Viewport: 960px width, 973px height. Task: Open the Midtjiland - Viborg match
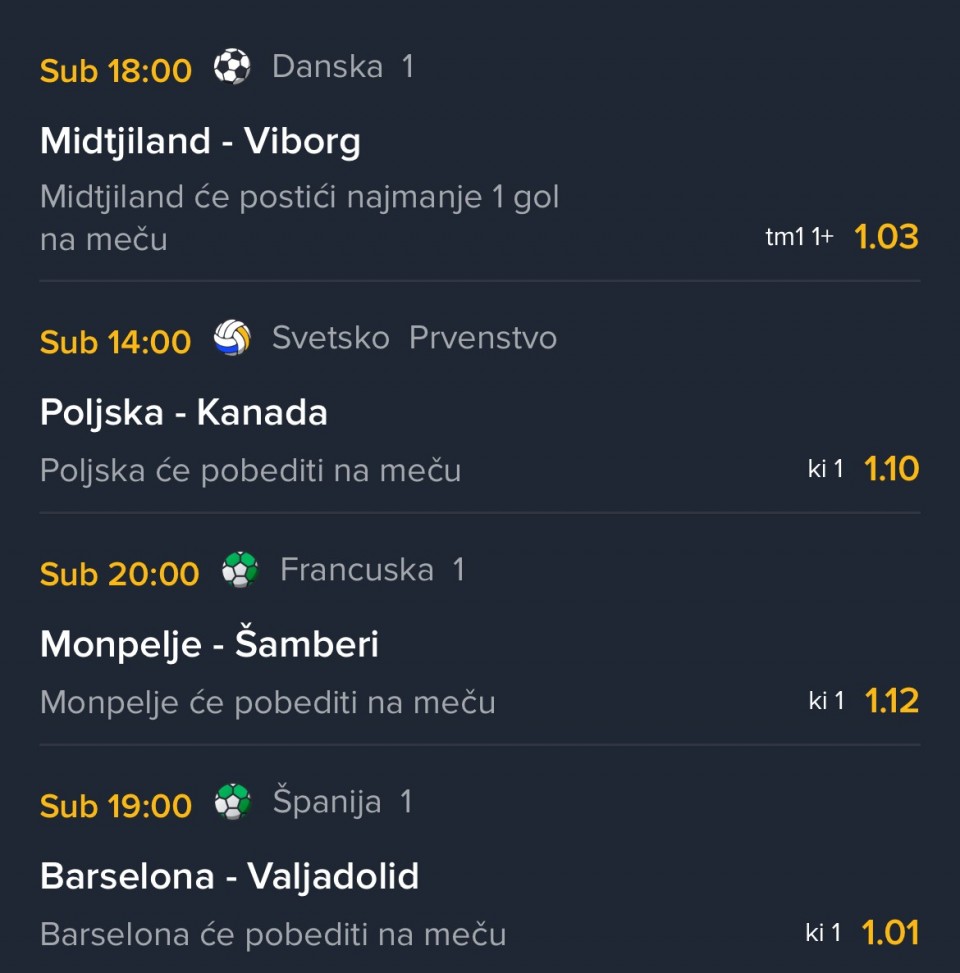coord(200,141)
